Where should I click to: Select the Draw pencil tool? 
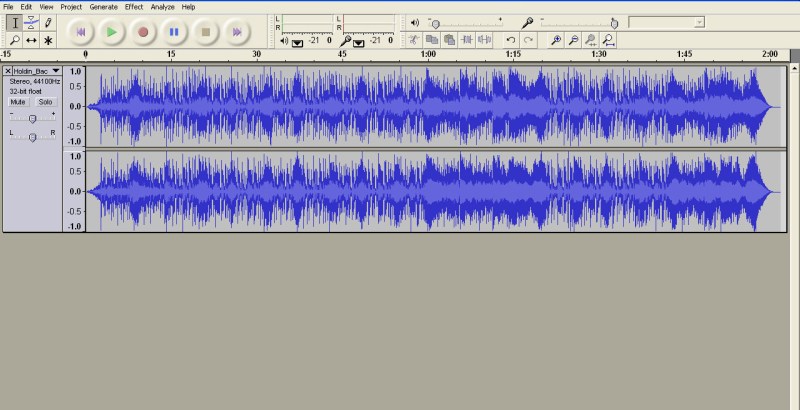click(48, 23)
